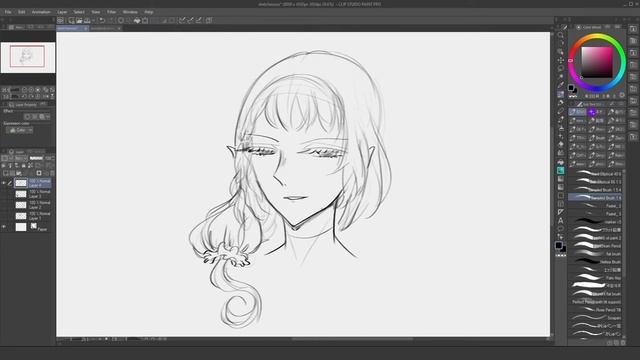This screenshot has width=640, height=360.
Task: Select the Zoom magnifier tool
Action: tap(560, 36)
